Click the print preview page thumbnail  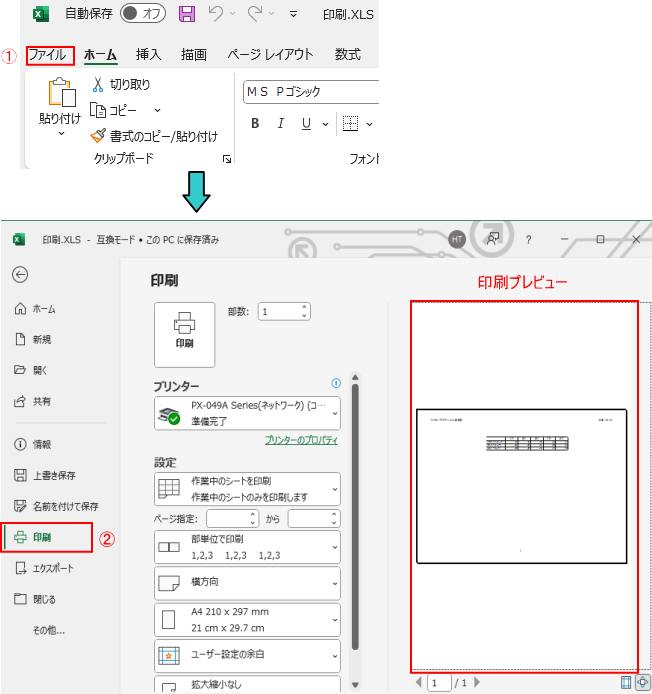[x=522, y=486]
